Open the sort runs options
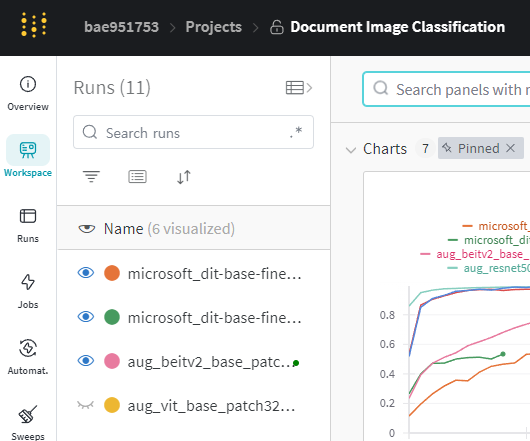 click(184, 177)
